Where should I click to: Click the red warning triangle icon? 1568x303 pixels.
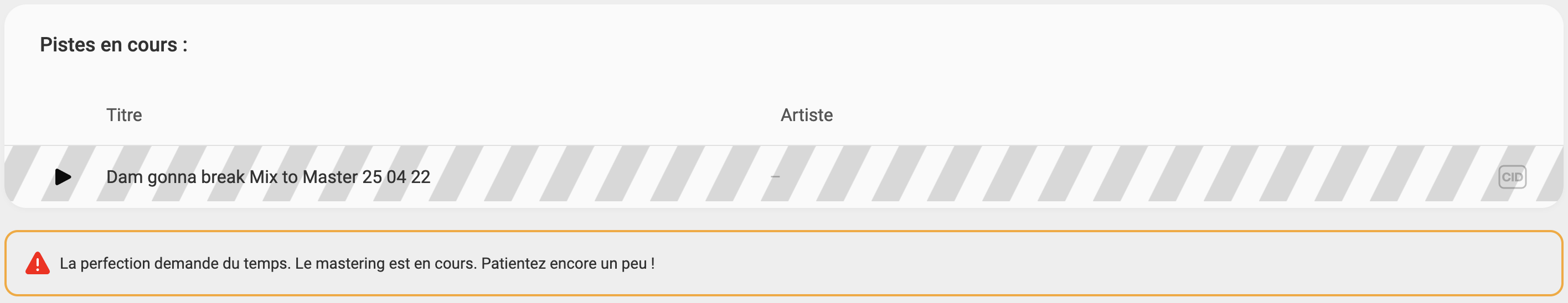point(38,263)
